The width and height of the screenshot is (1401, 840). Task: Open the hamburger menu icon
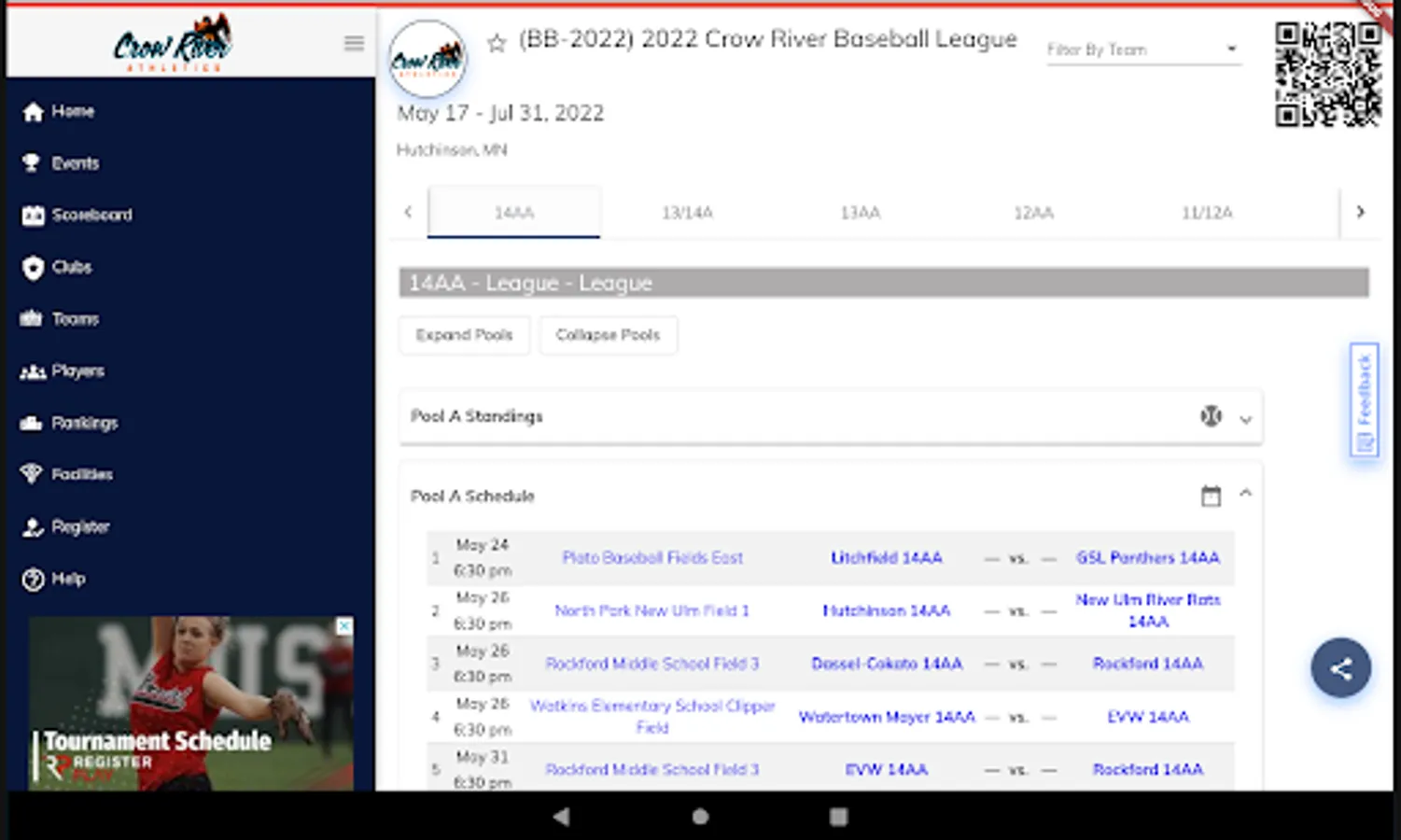click(354, 43)
